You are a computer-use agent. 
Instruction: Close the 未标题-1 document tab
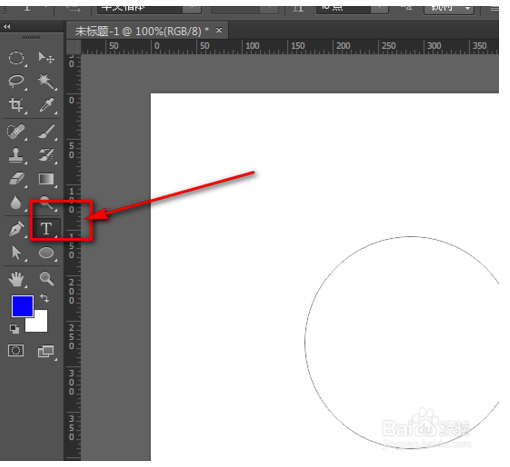coord(219,30)
